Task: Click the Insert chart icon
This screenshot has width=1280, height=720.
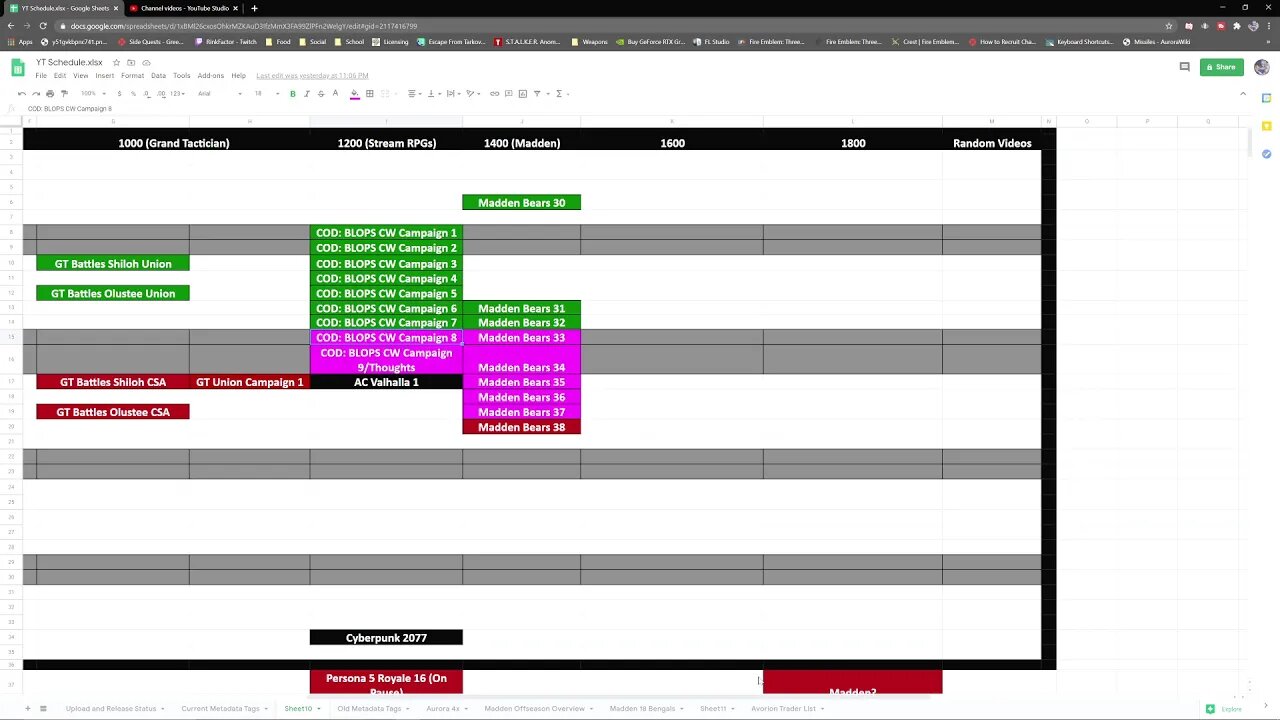Action: click(522, 94)
